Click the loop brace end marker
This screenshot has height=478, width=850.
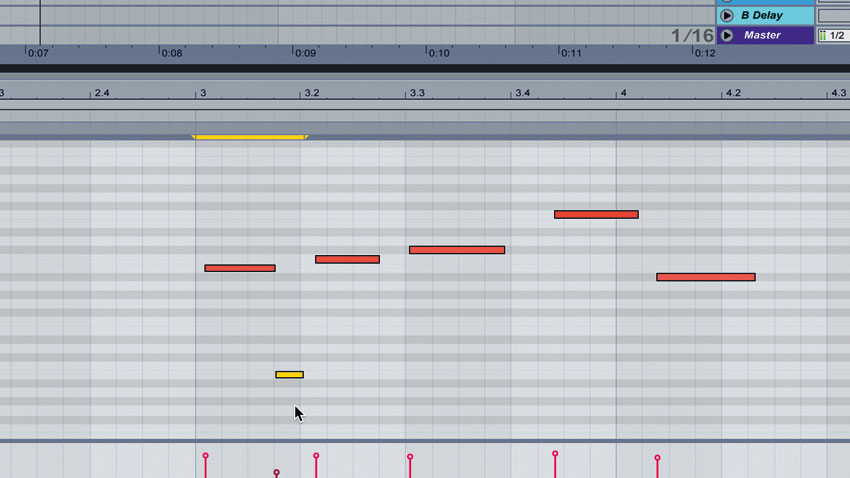point(306,137)
